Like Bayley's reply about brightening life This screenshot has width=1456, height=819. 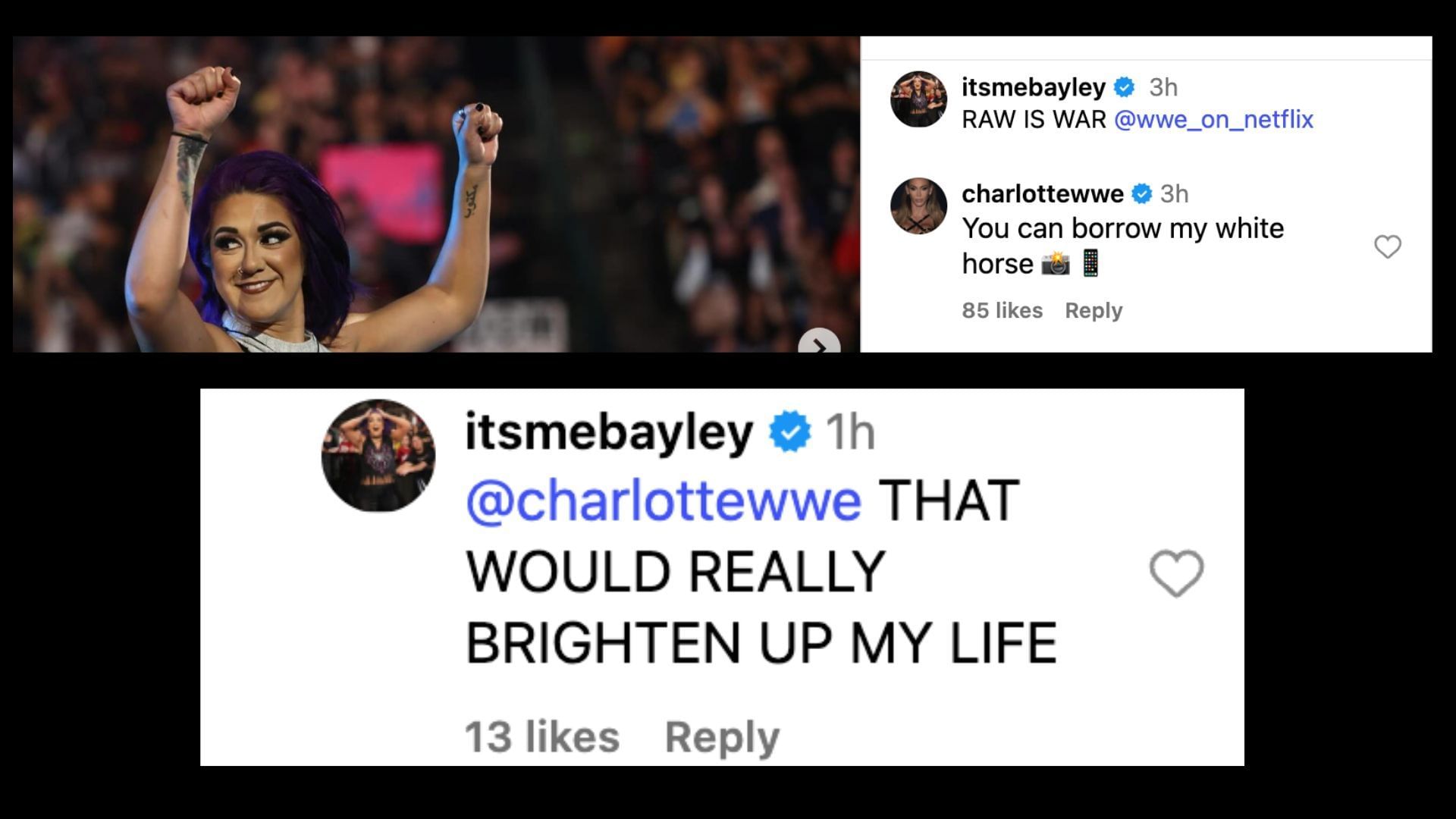[1176, 573]
